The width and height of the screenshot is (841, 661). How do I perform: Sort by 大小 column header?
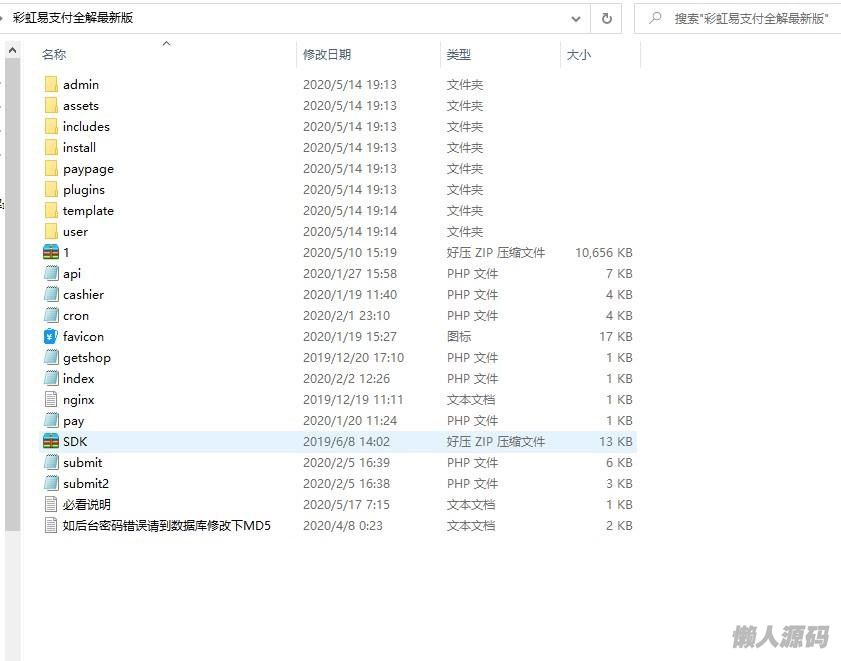578,55
